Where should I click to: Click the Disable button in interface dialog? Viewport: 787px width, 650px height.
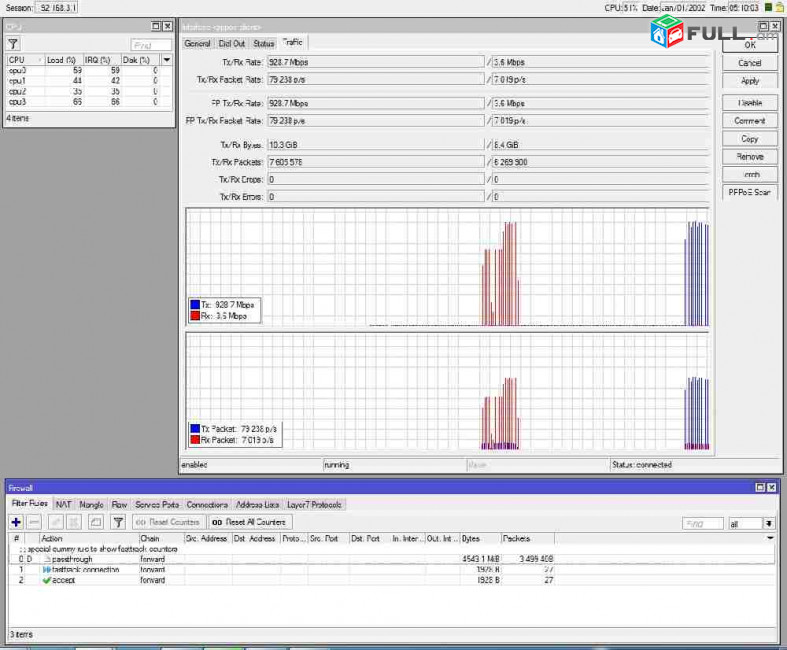point(750,103)
